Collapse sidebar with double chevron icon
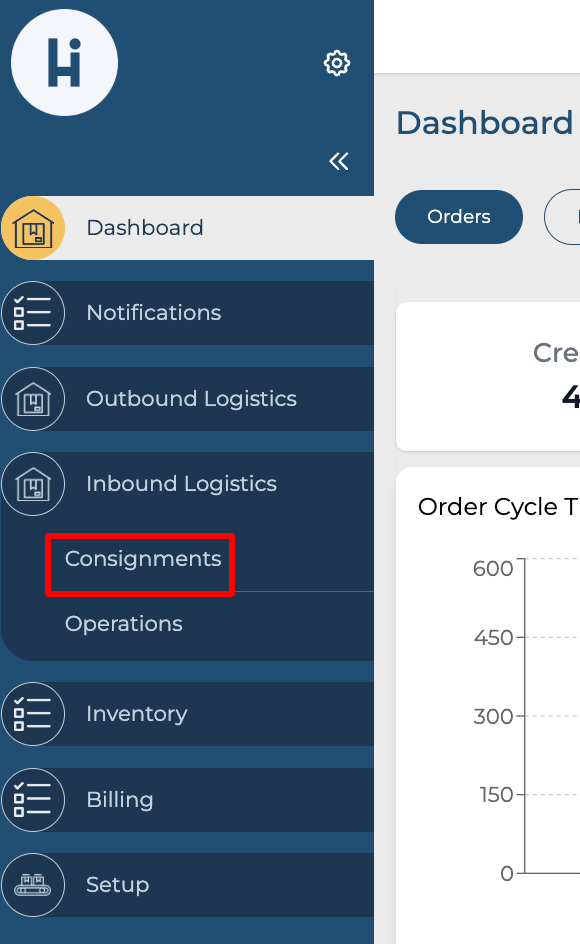Screen dimensions: 580x944 (x=338, y=161)
